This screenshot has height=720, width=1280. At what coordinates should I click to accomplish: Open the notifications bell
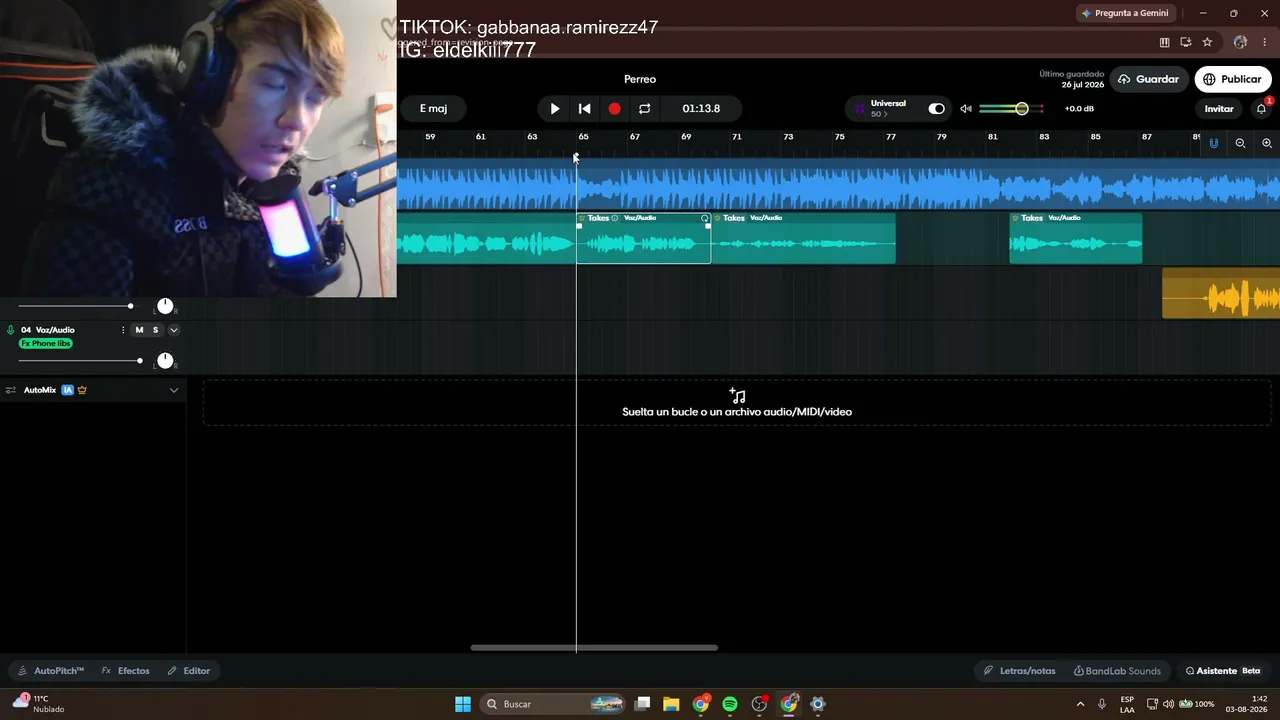tap(1261, 109)
